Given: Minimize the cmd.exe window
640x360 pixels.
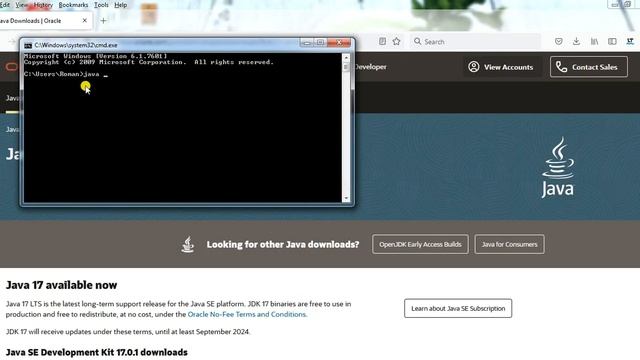Looking at the screenshot, I should click(307, 42).
